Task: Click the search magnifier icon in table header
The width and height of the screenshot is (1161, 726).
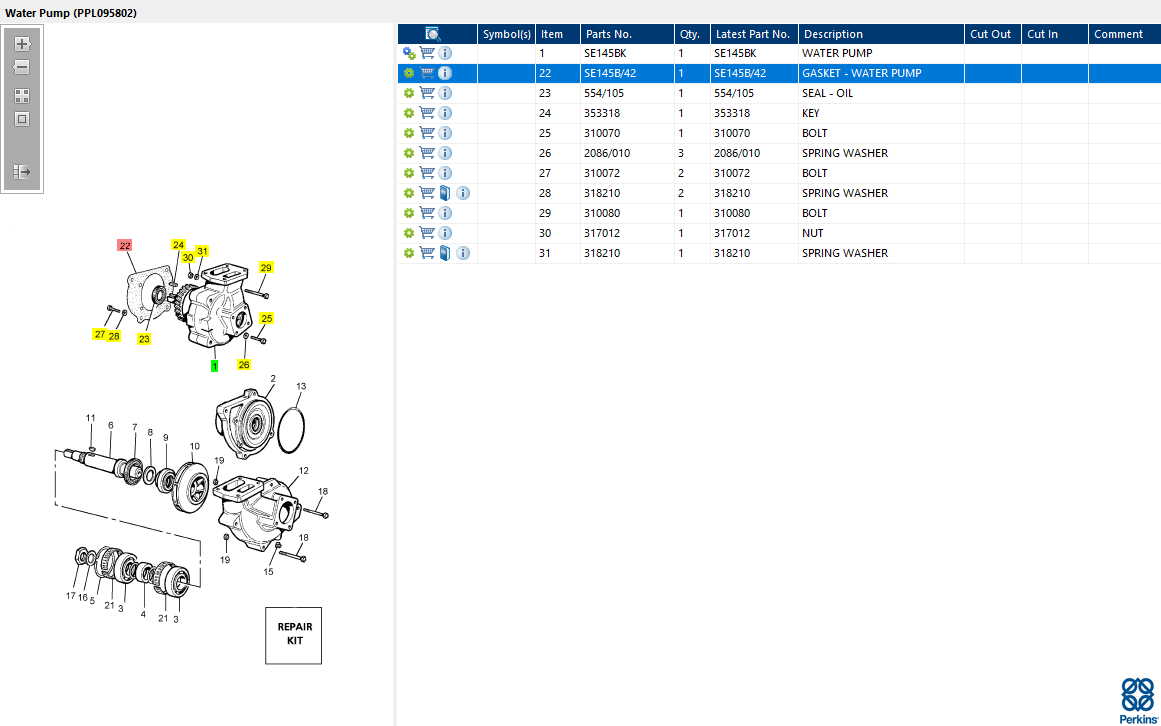Action: [x=432, y=34]
